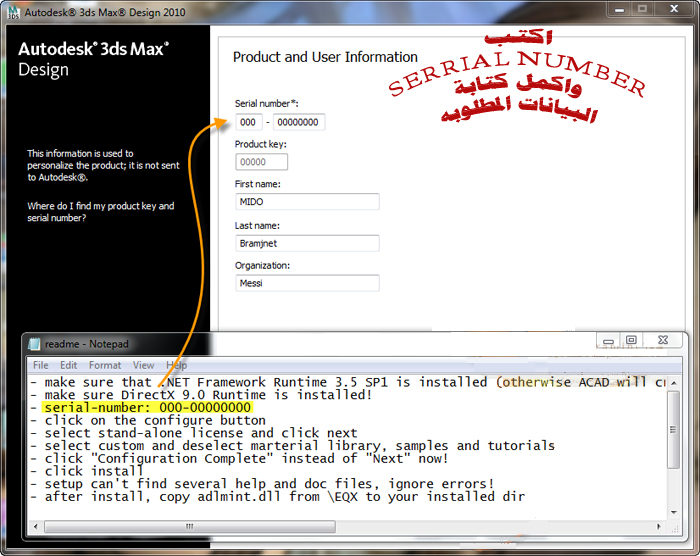This screenshot has width=700, height=556.
Task: Close the readme Notepad window
Action: point(665,341)
